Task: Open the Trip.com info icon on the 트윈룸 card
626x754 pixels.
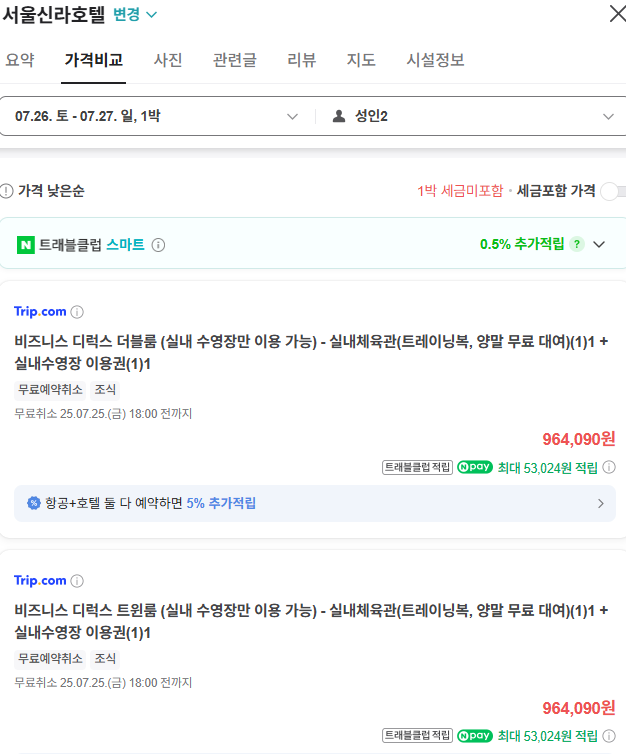Action: (77, 581)
